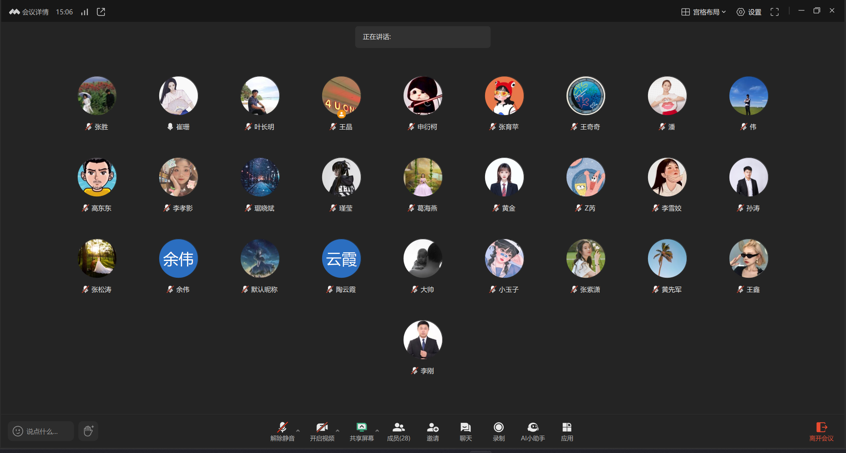Click the active mic icon beside 崔珊
Viewport: 846px width, 453px height.
click(x=170, y=127)
